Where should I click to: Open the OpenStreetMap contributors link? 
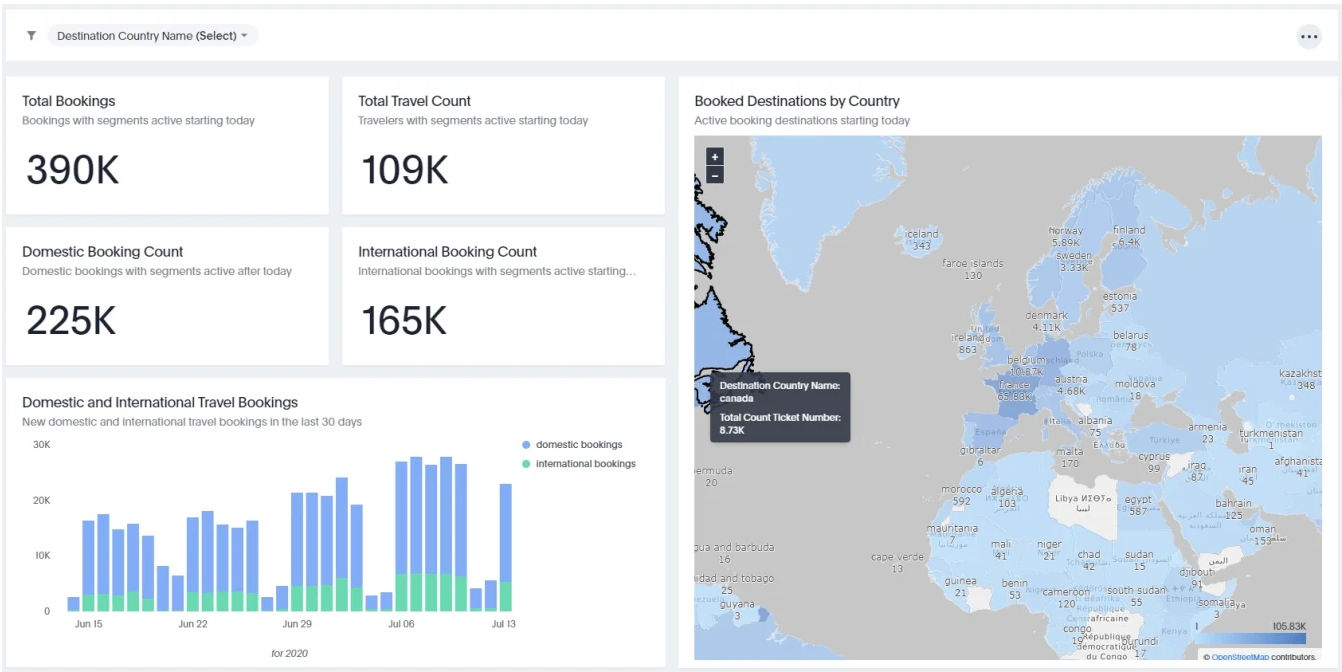click(x=1240, y=657)
